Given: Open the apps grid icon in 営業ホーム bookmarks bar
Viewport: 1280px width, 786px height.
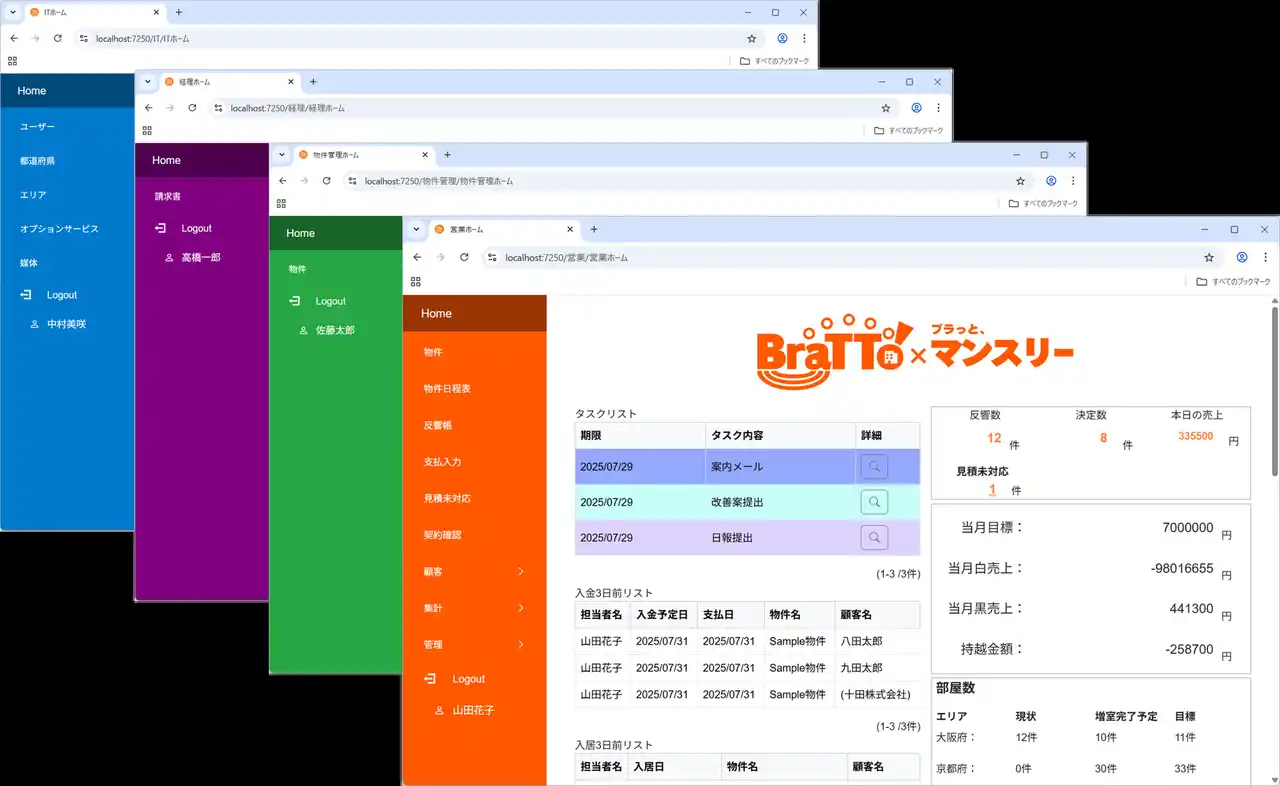Looking at the screenshot, I should (416, 282).
